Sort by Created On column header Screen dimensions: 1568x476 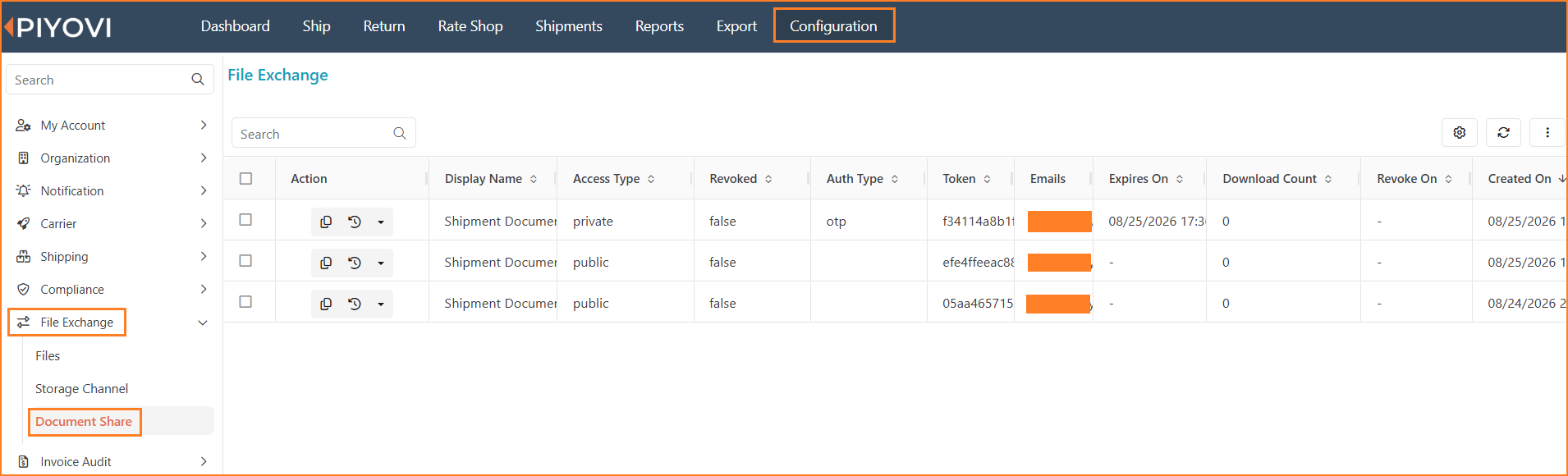click(x=1526, y=179)
